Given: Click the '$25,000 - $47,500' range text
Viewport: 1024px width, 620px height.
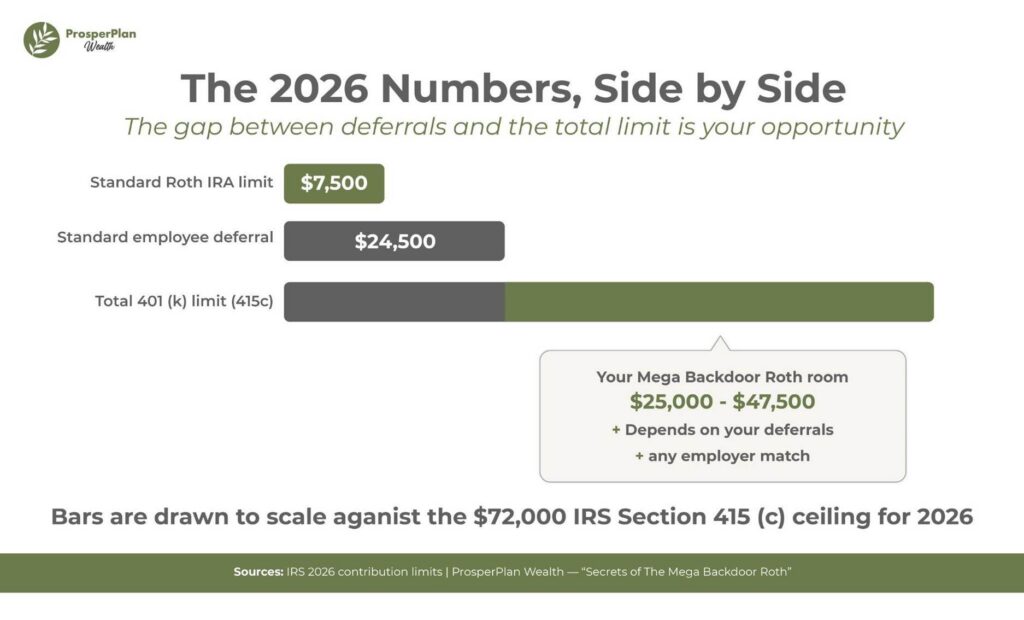Looking at the screenshot, I should pyautogui.click(x=722, y=401).
